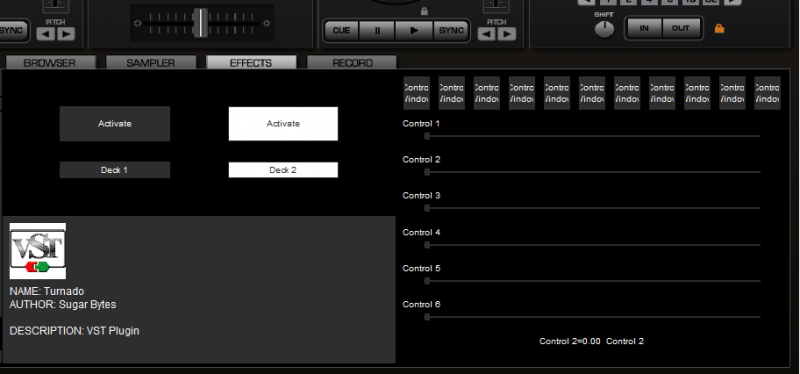The image size is (800, 374).
Task: Pause the right deck playback
Action: (377, 31)
